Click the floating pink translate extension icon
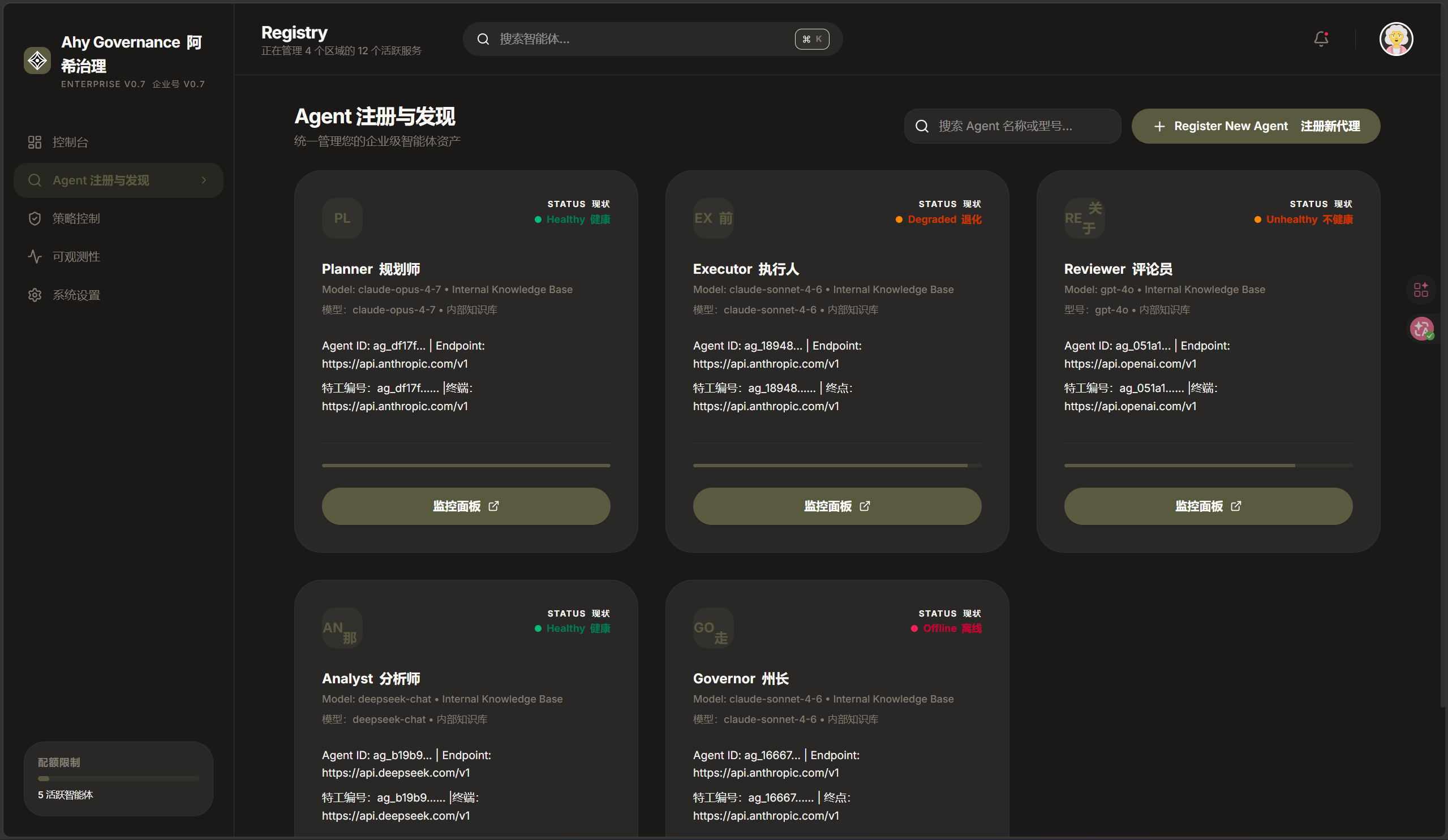 point(1421,329)
